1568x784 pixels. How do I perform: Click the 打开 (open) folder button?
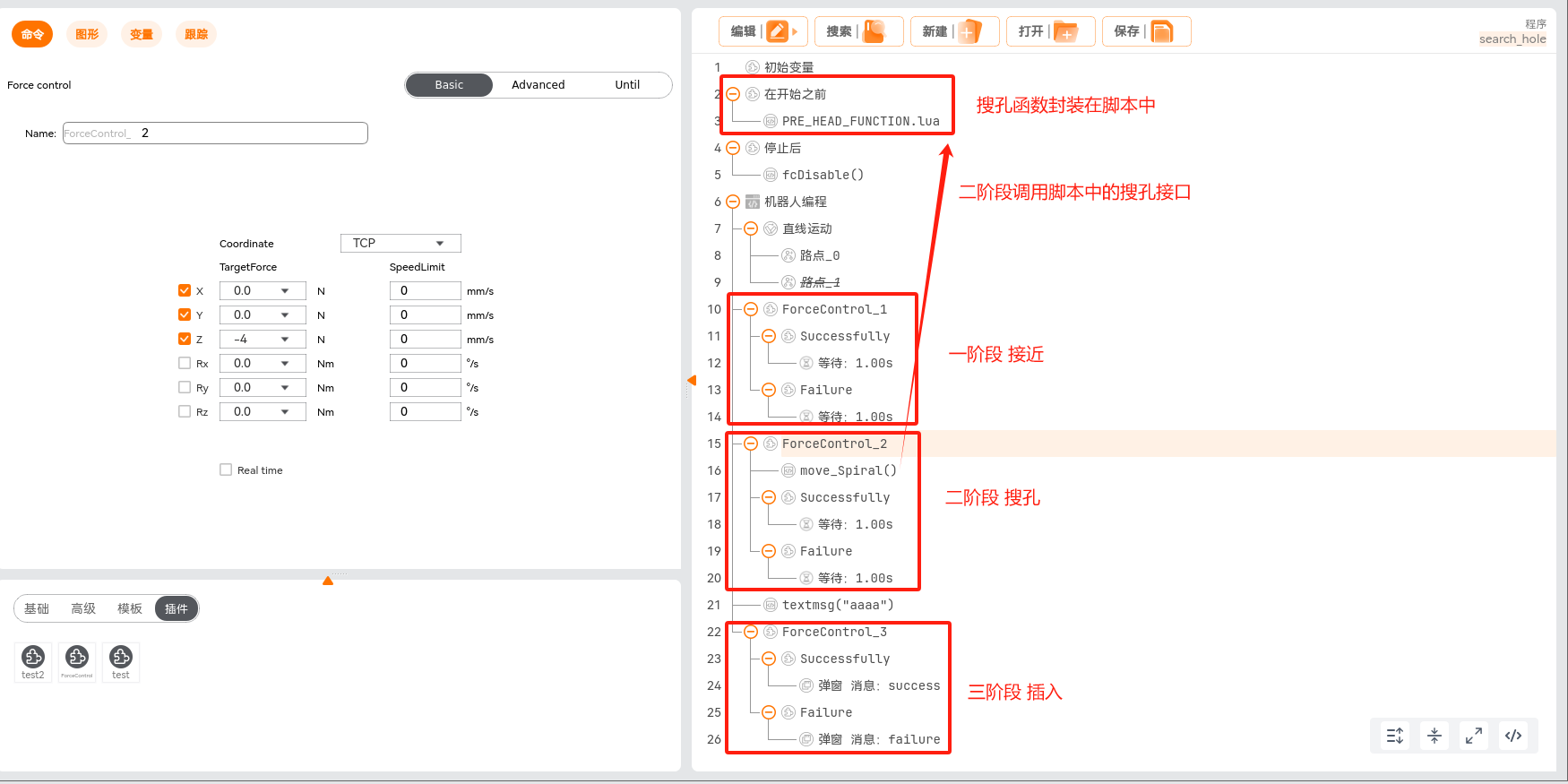tap(1050, 31)
